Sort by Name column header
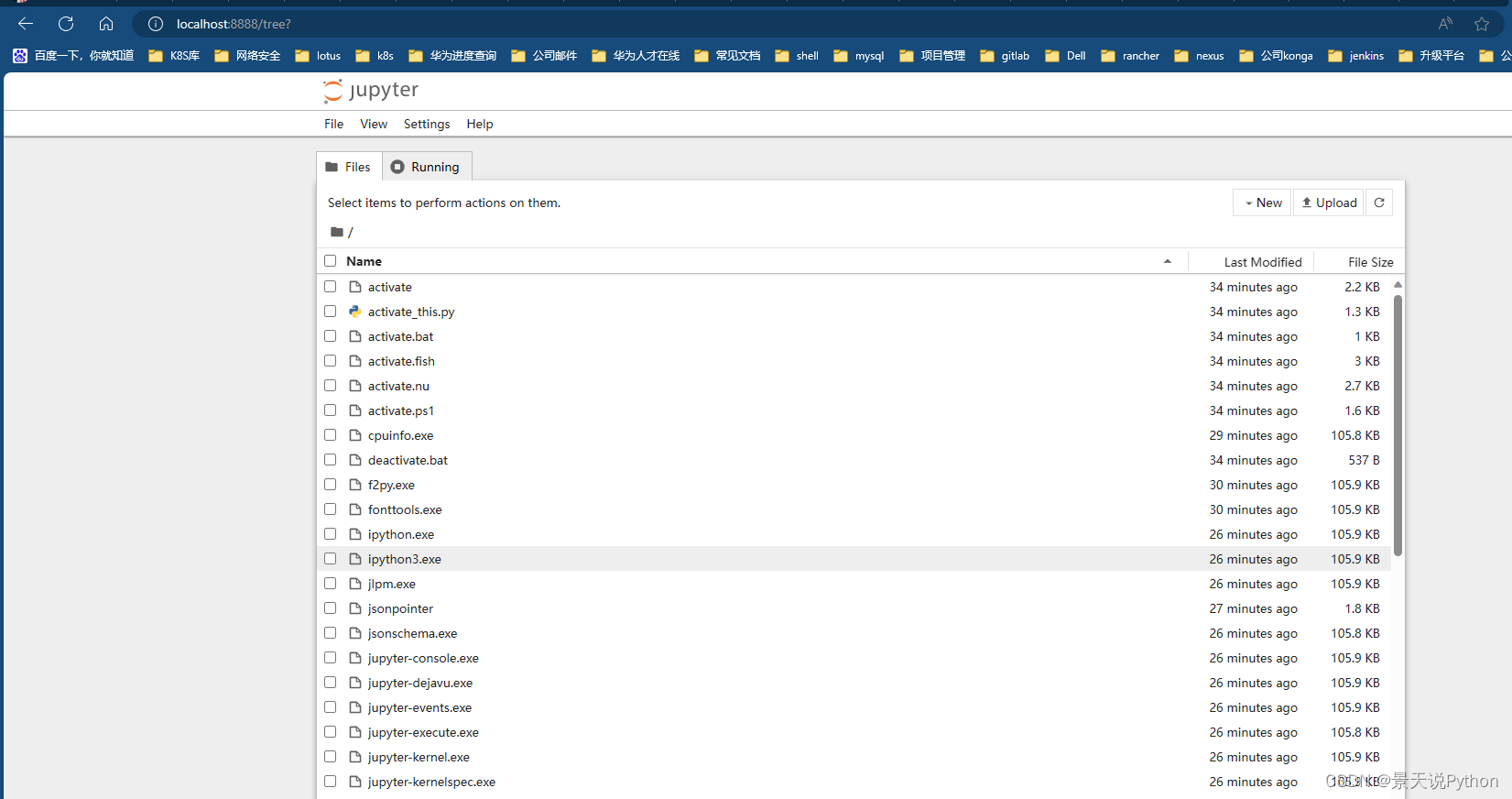Viewport: 1512px width, 799px height. point(364,261)
